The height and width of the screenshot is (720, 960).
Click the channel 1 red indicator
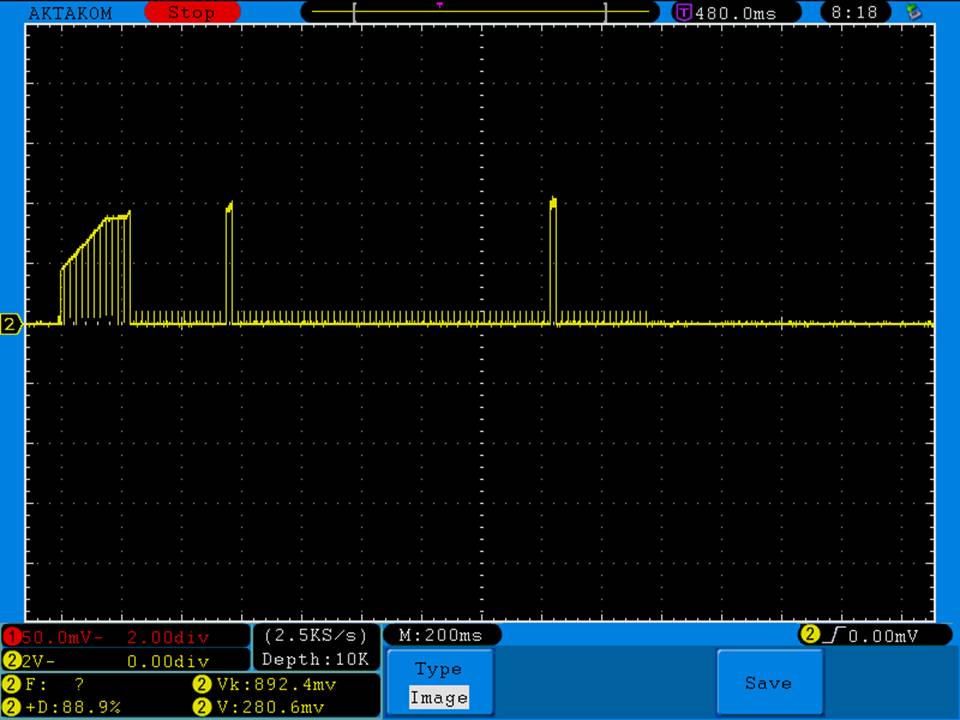pos(11,637)
